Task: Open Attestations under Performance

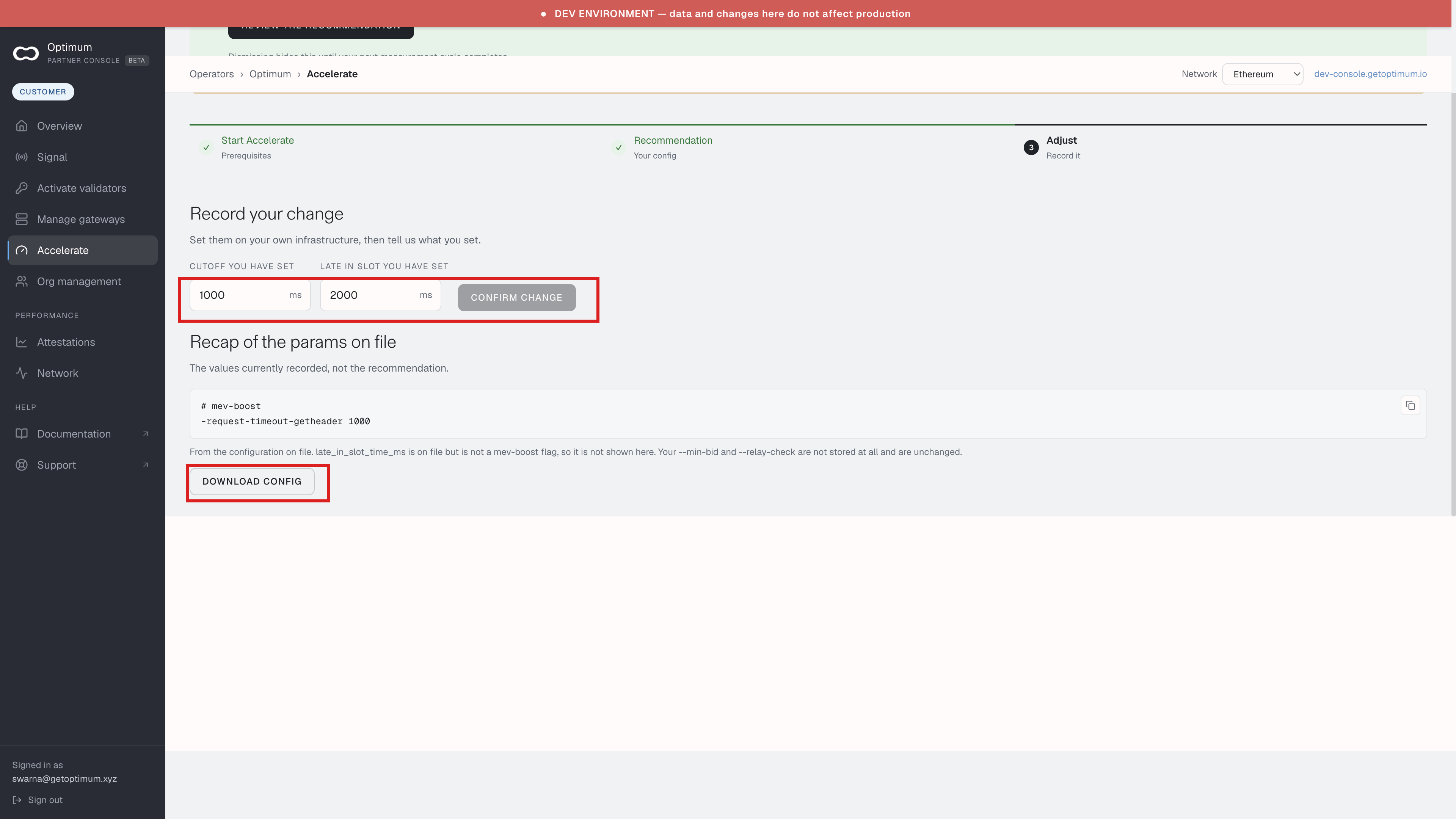Action: click(83, 342)
